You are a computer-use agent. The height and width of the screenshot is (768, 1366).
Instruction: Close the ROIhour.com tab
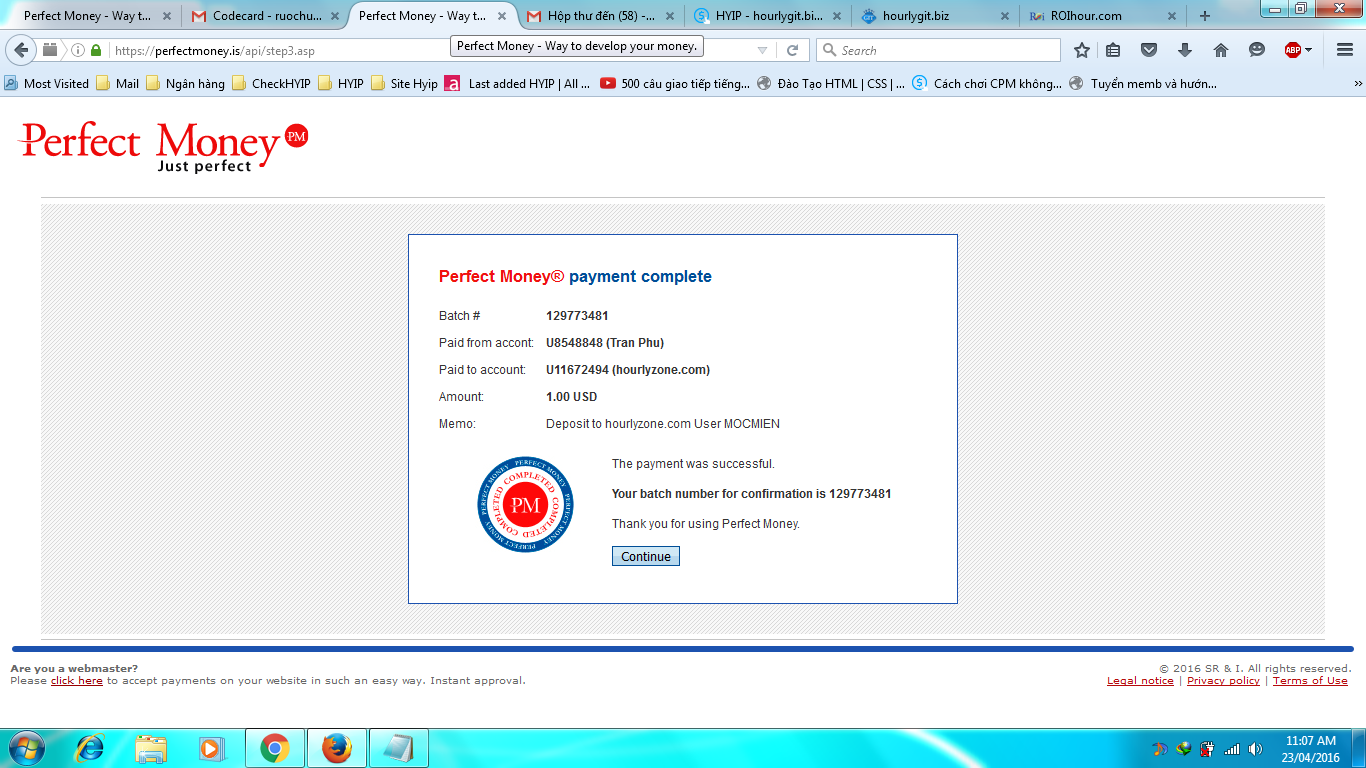coord(1172,16)
